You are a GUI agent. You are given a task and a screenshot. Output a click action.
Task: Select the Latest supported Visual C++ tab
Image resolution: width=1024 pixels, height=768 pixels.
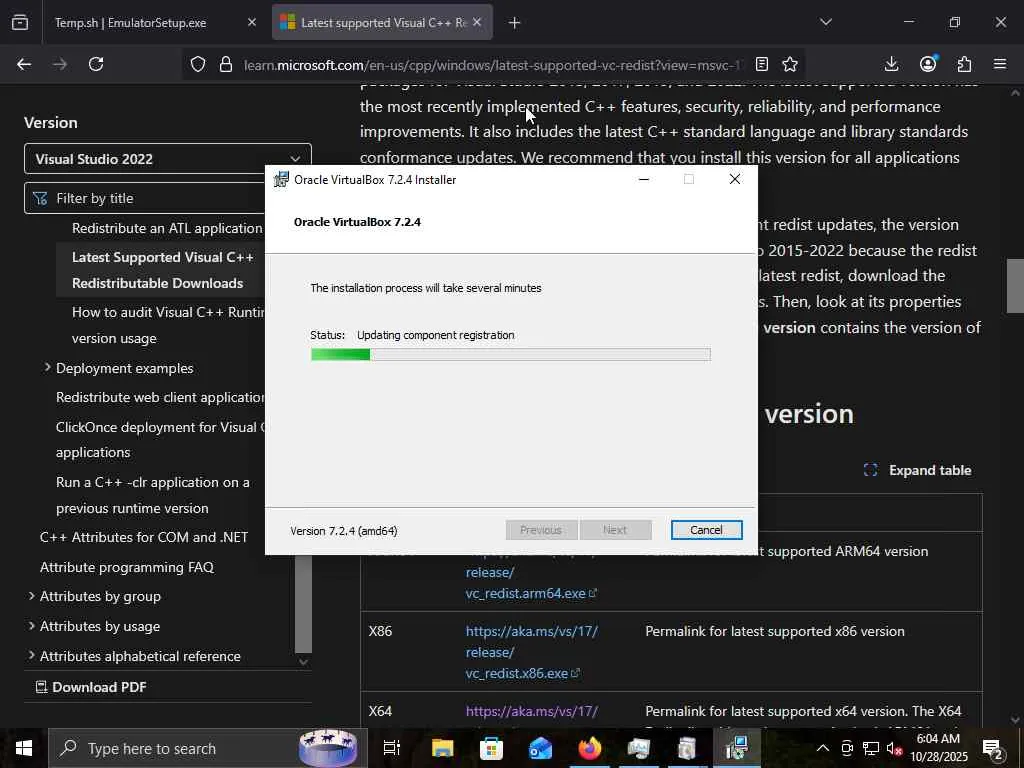pyautogui.click(x=383, y=23)
